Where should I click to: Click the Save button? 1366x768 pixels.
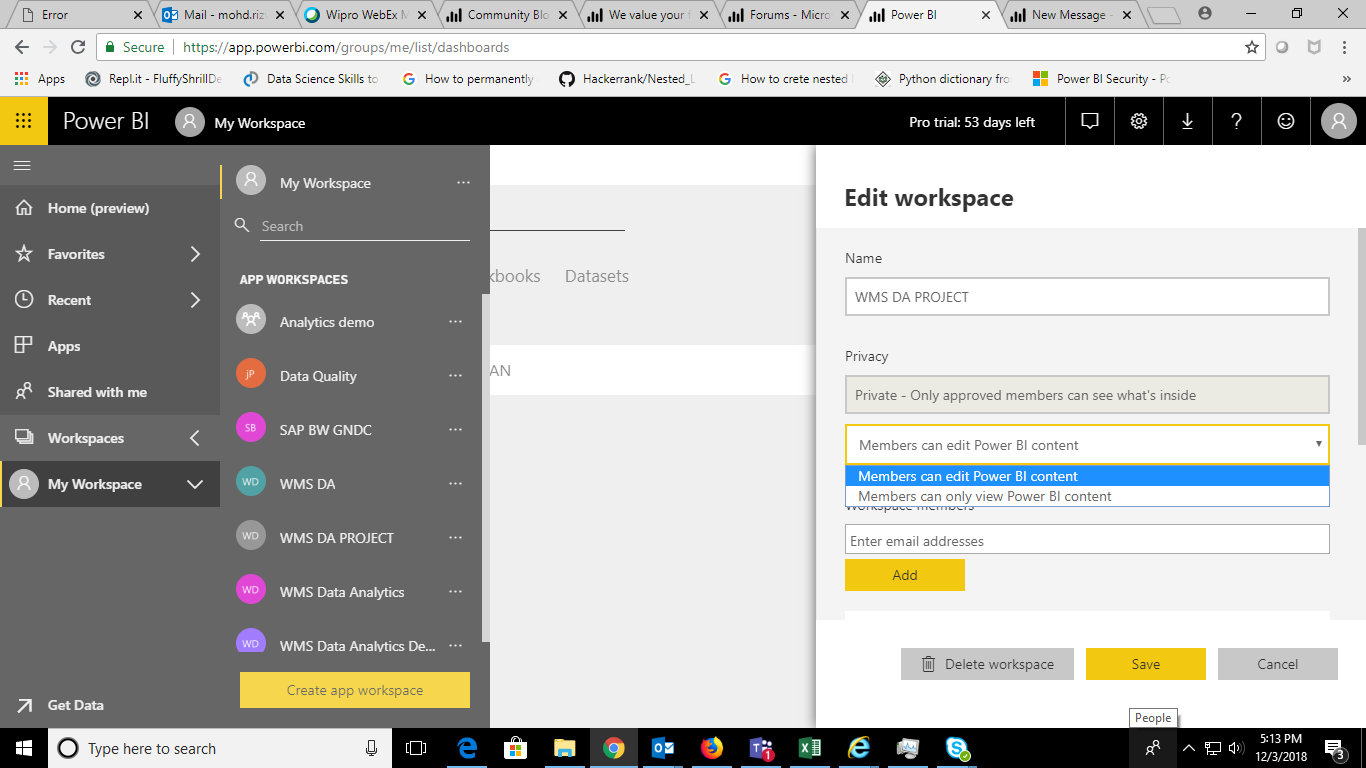coord(1146,664)
